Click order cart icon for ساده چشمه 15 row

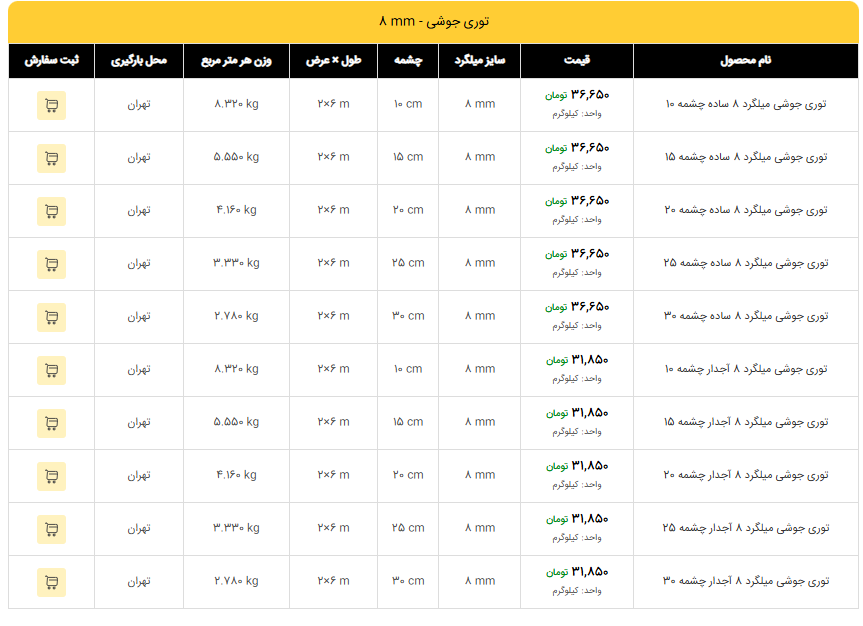click(x=51, y=158)
